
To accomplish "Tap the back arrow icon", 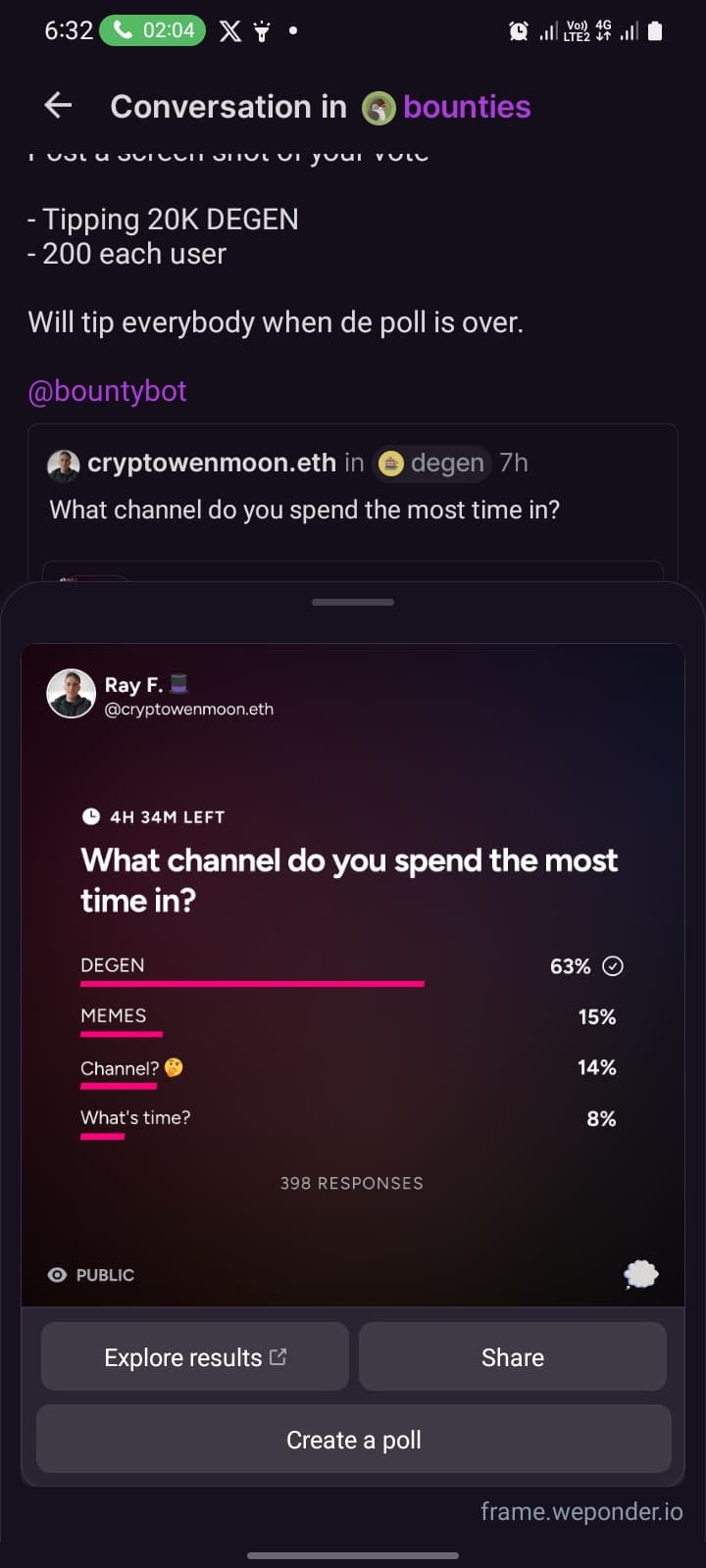I will point(59,106).
